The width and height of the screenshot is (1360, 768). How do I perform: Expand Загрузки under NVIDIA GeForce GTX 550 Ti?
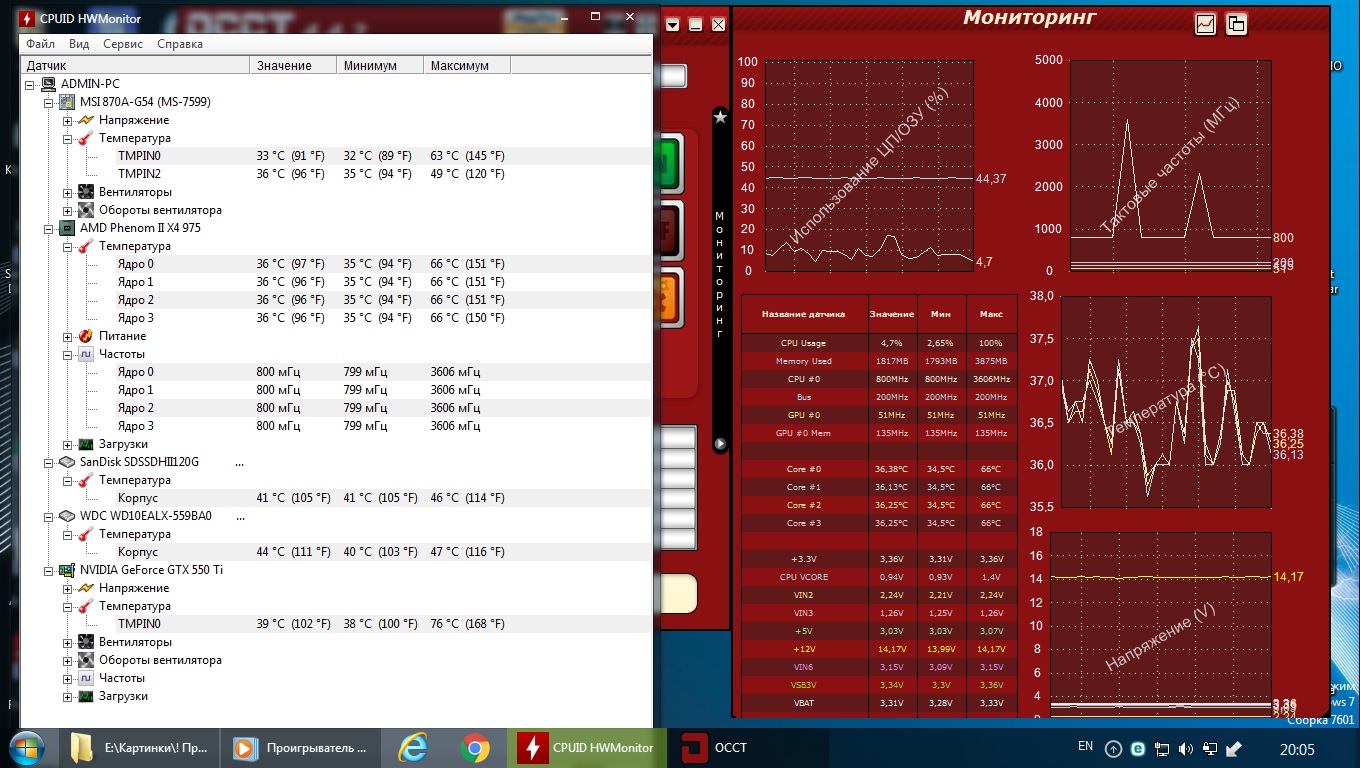[x=68, y=696]
